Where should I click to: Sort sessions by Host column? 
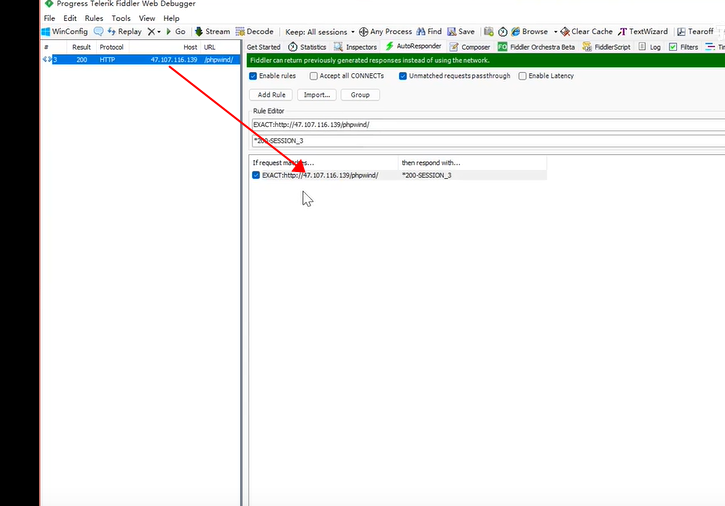pyautogui.click(x=165, y=47)
